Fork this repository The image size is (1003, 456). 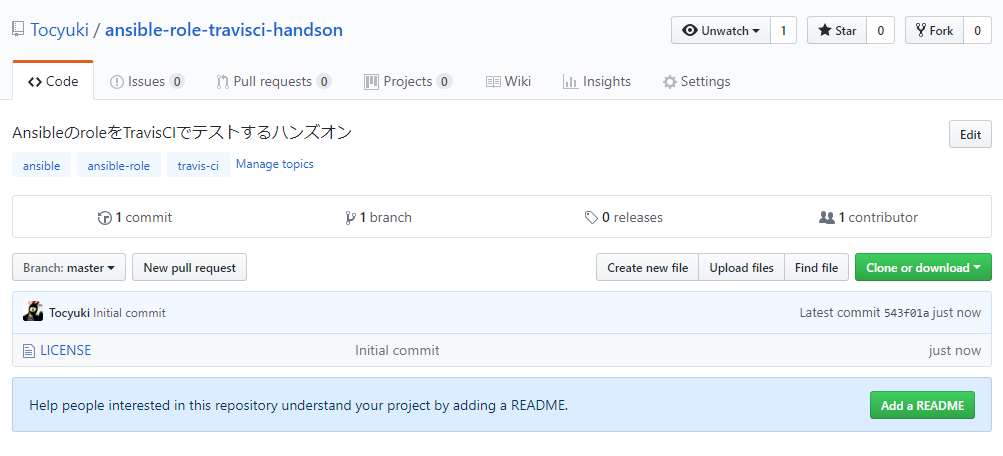pyautogui.click(x=934, y=30)
